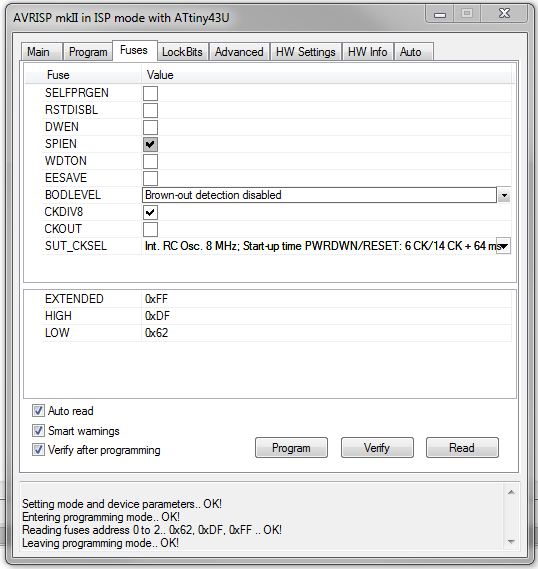
Task: Tick the CKOUT fuse checkbox
Action: pyautogui.click(x=150, y=229)
